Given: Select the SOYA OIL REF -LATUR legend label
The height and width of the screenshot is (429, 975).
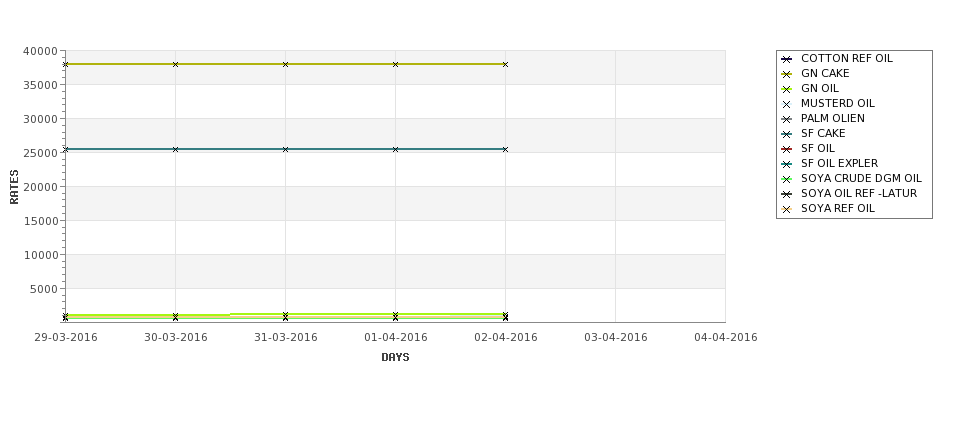Looking at the screenshot, I should point(859,193).
